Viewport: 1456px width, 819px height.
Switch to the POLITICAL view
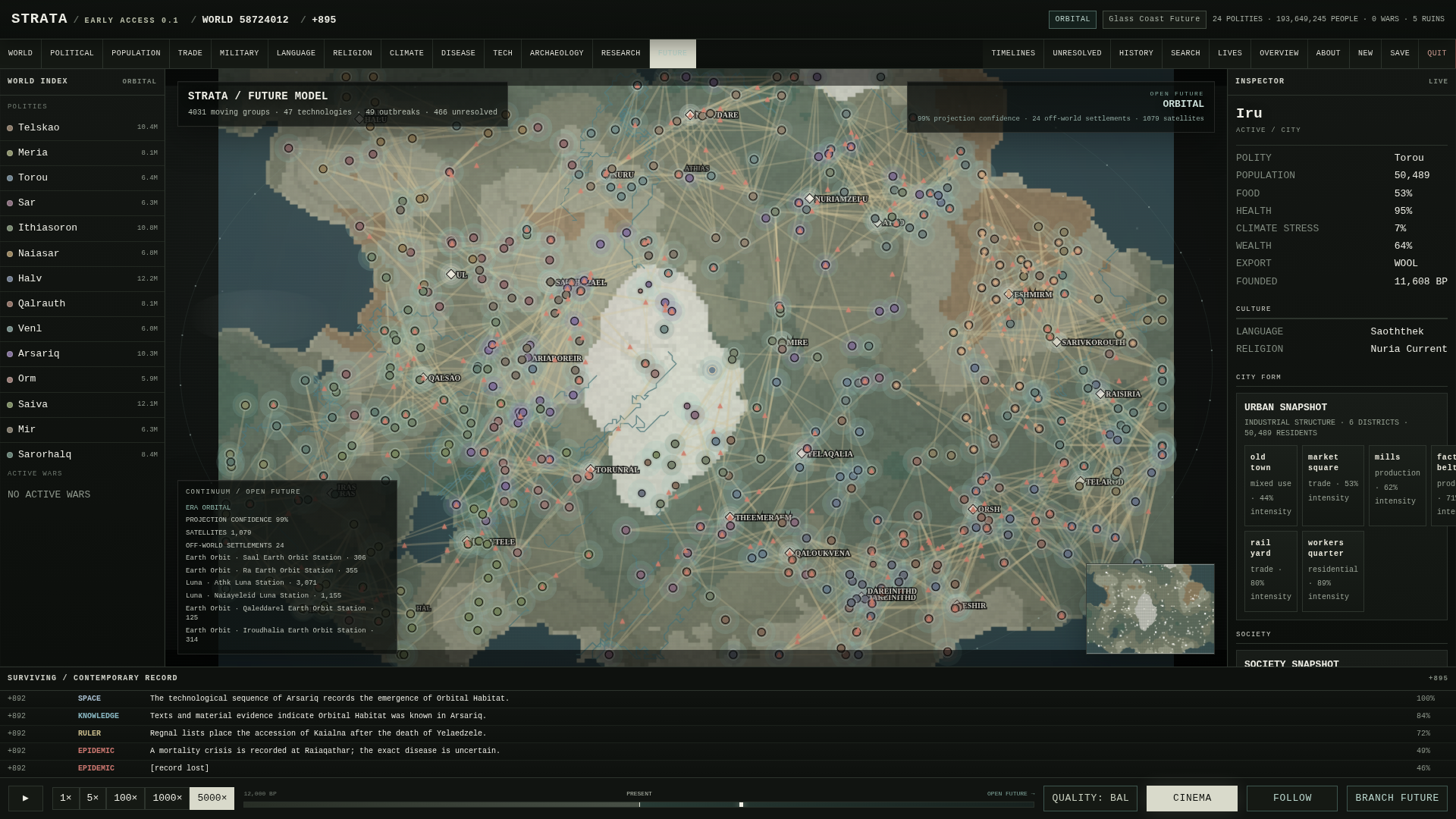pos(72,54)
